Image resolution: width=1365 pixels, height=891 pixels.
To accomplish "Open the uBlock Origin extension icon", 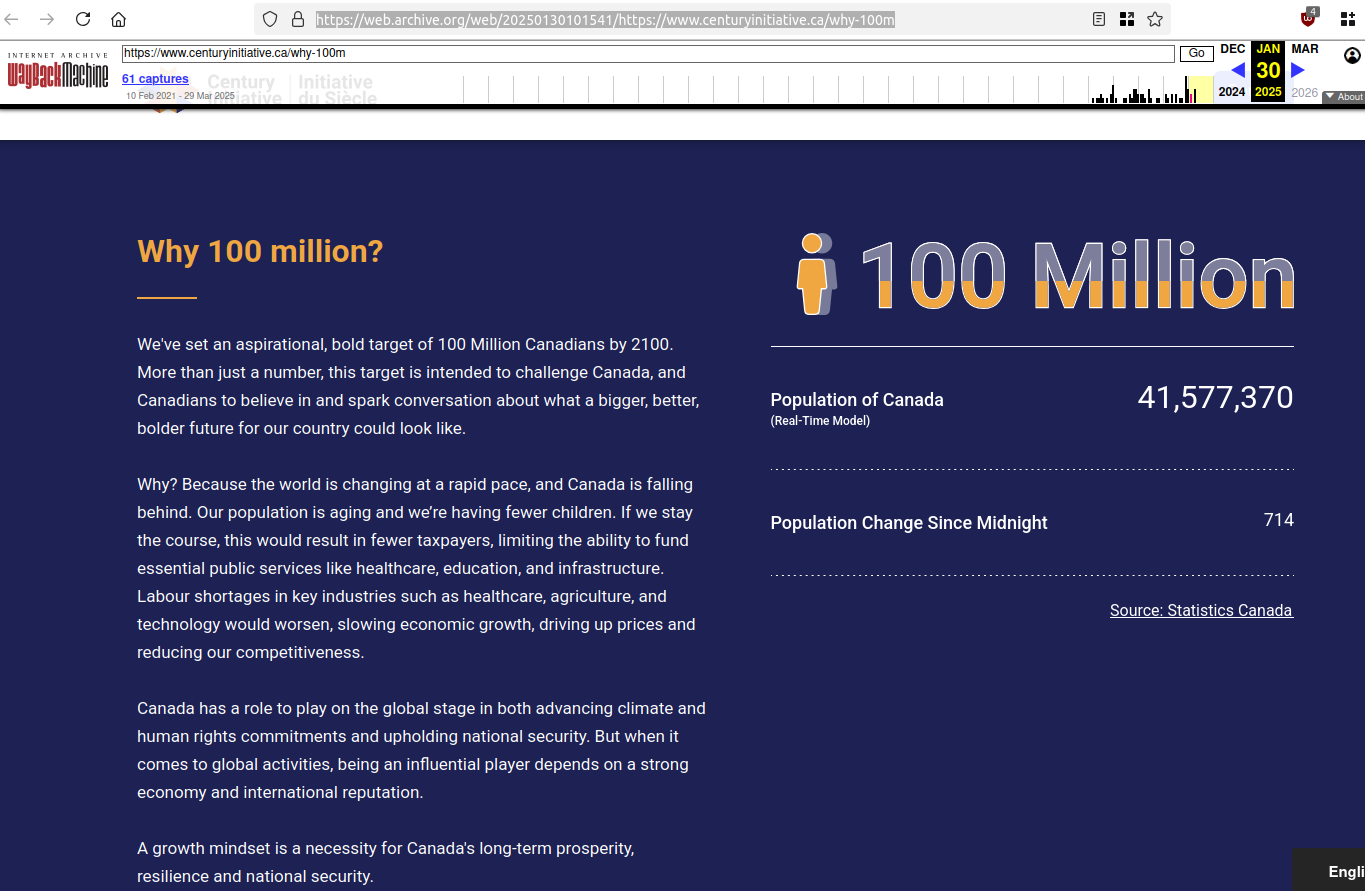I will click(x=1309, y=18).
